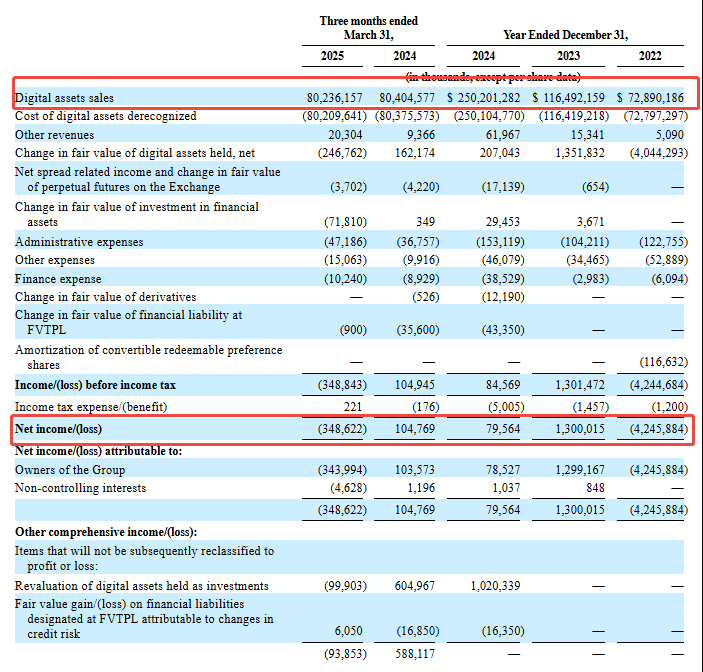The image size is (703, 672).
Task: Click the "Year Ended December 31," column header
Action: point(565,34)
